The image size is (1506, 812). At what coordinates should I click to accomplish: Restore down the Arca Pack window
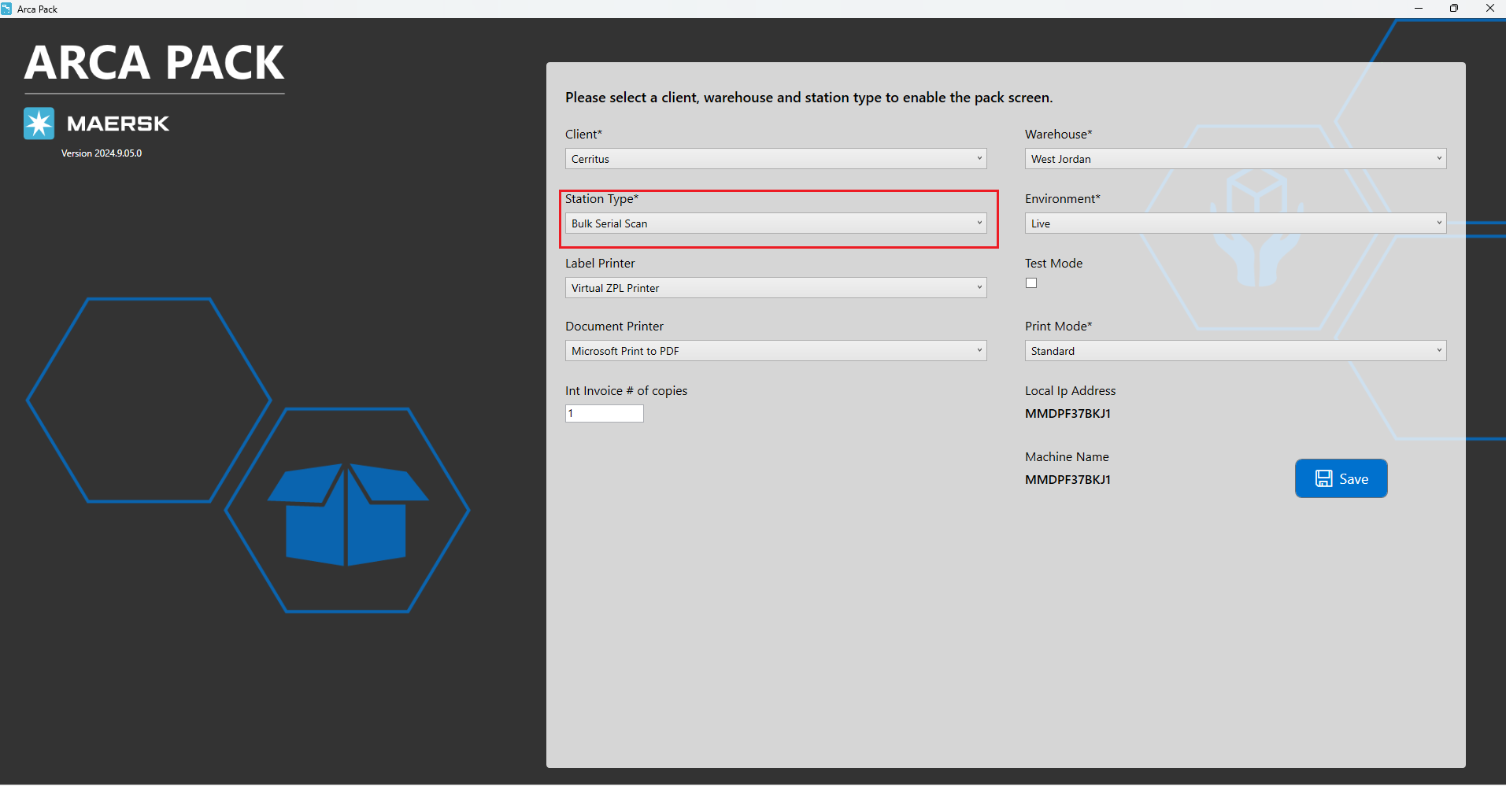pos(1454,9)
